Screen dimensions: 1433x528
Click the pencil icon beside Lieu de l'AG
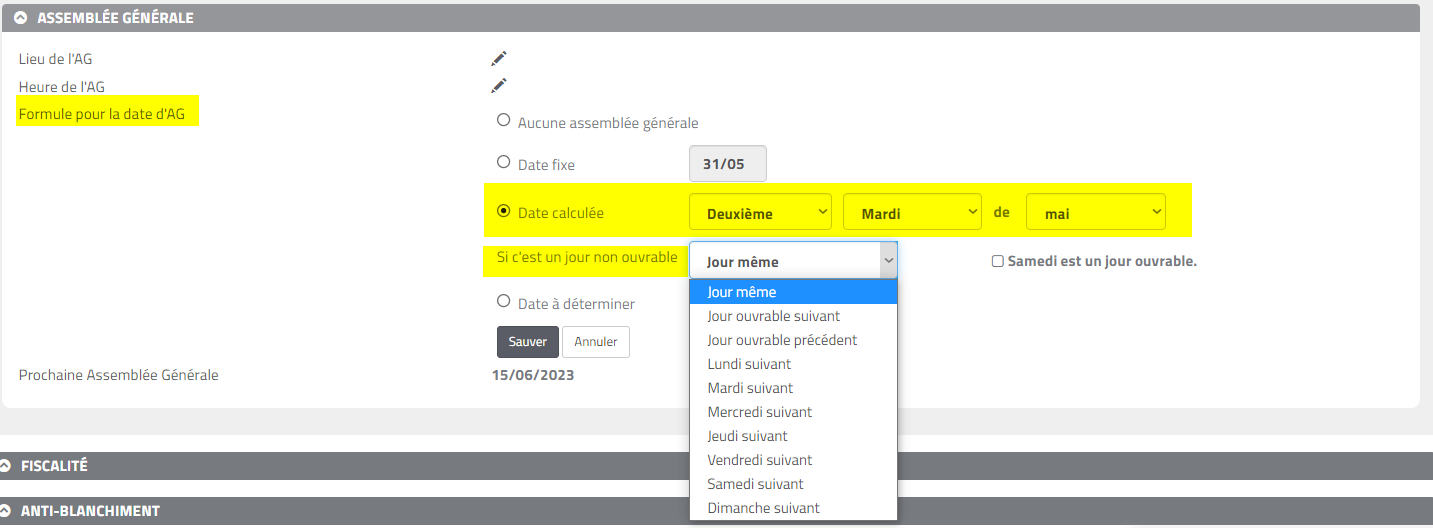499,59
